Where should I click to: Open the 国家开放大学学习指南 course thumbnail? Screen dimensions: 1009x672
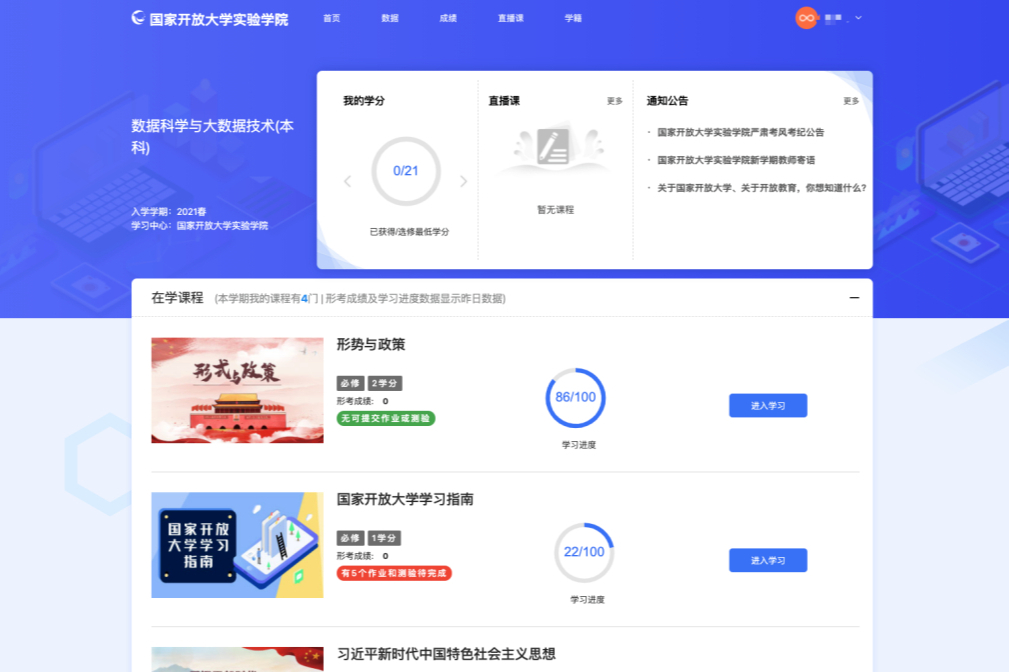[x=237, y=545]
